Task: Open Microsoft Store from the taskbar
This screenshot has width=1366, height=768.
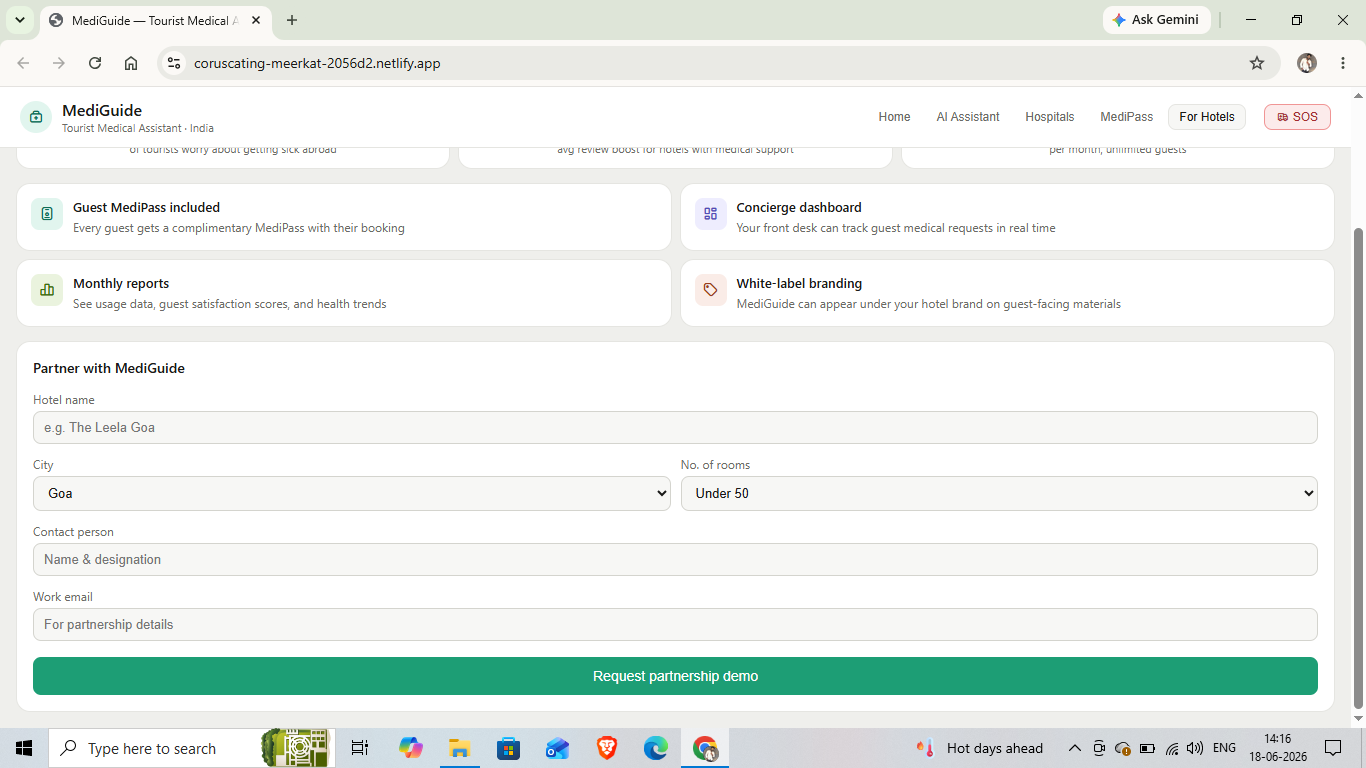Action: point(508,748)
